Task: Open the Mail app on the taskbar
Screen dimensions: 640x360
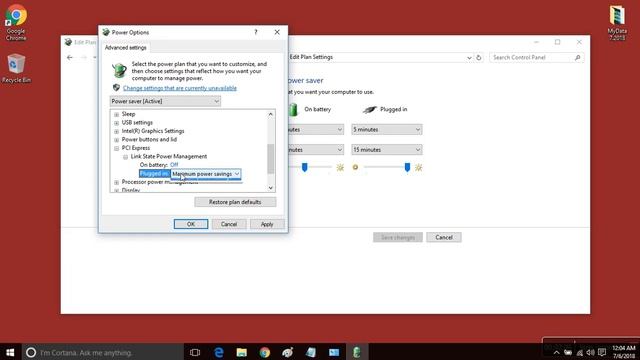Action: [334, 352]
